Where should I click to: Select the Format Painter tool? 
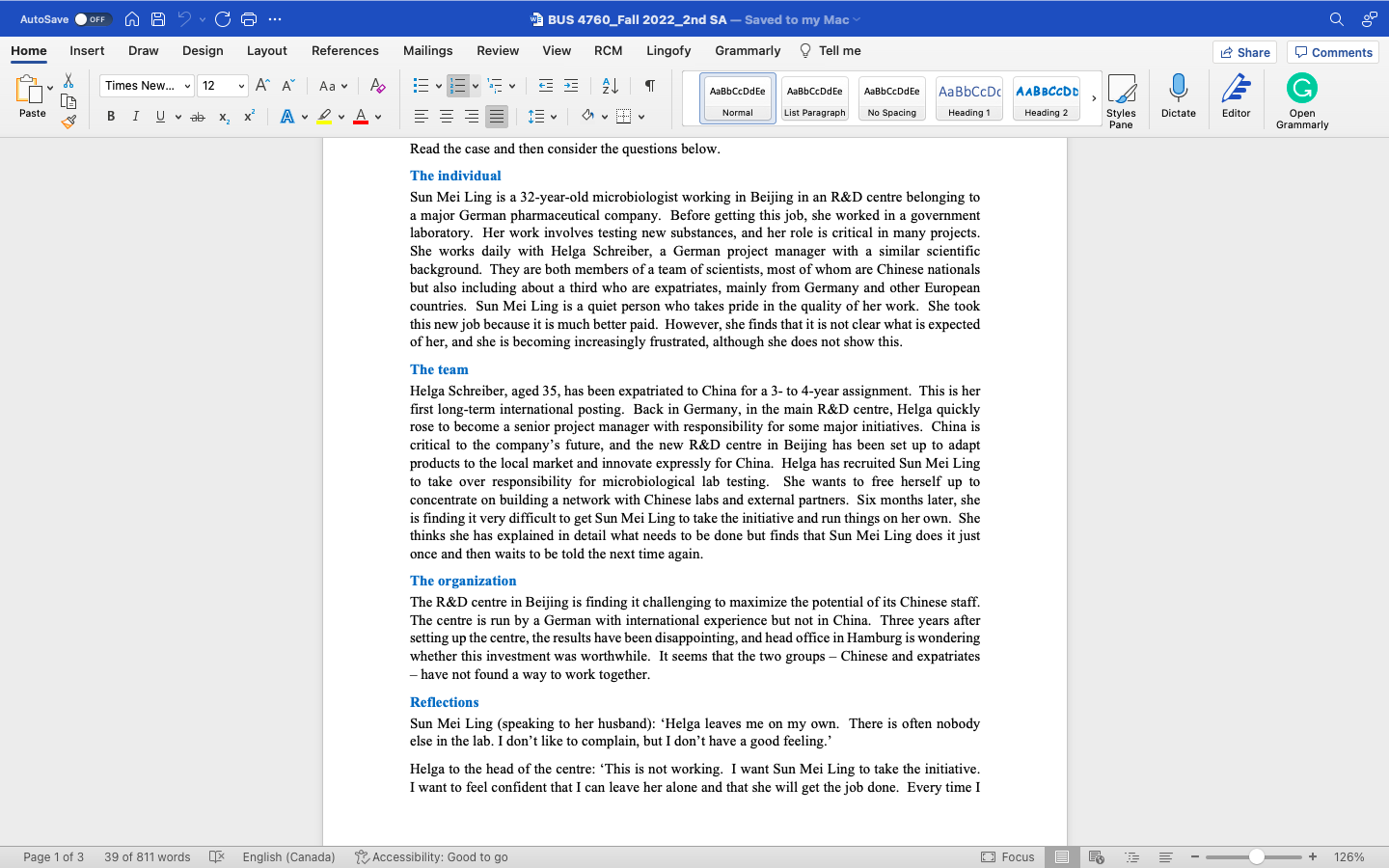point(69,121)
